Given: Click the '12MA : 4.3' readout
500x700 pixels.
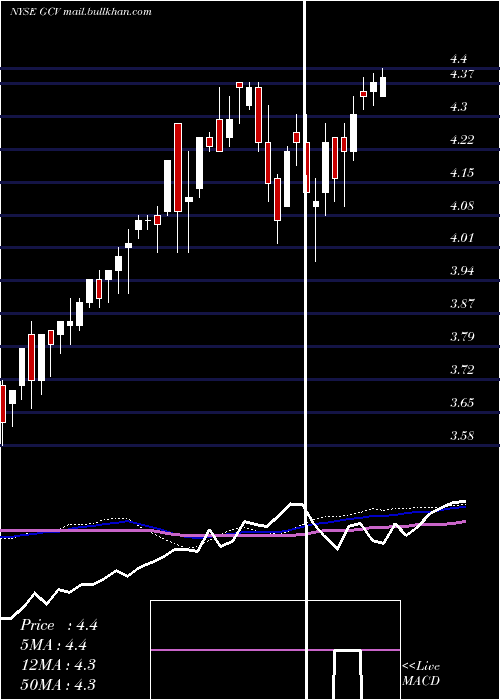Looking at the screenshot, I should (58, 664).
